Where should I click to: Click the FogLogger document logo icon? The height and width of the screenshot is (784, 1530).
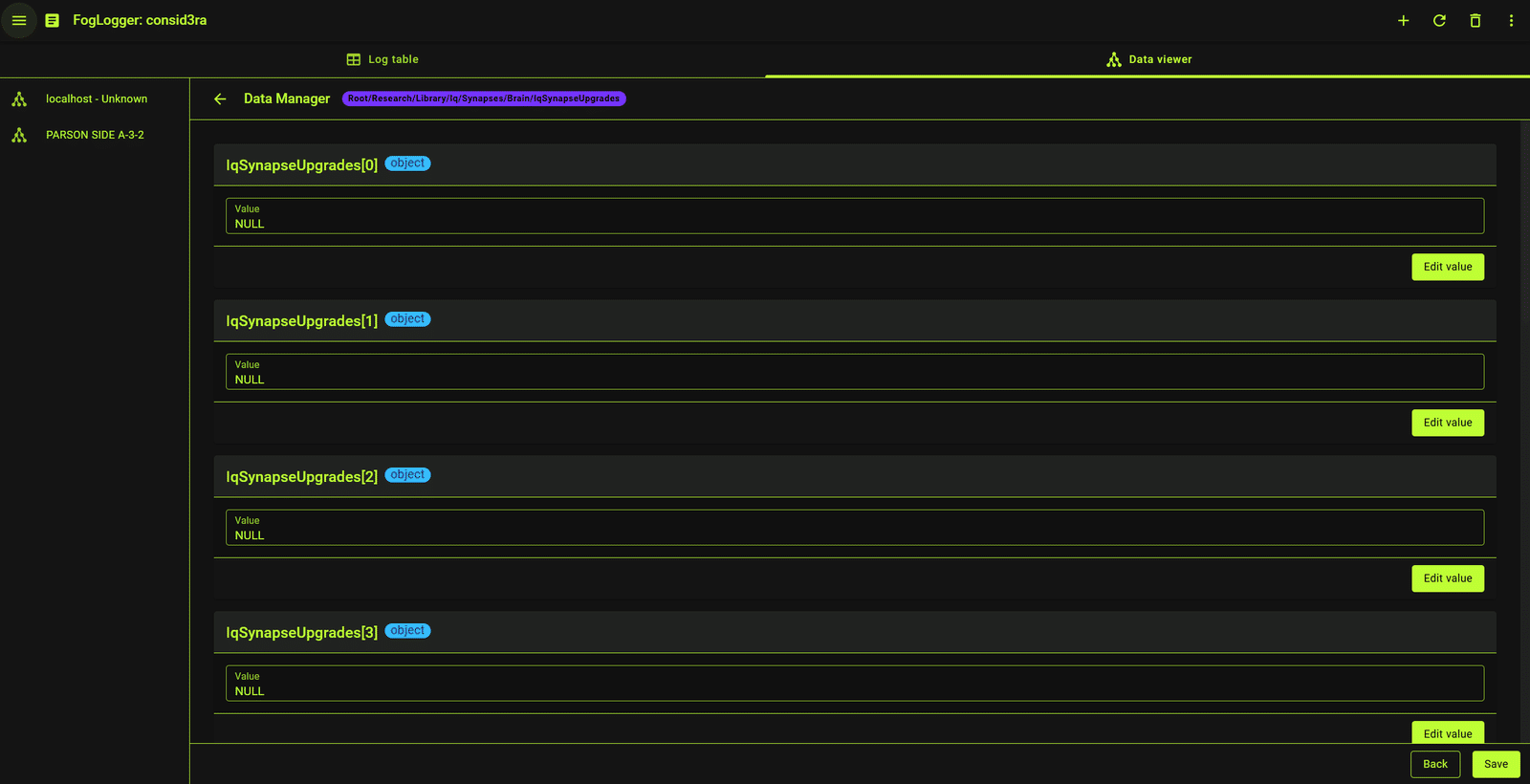53,20
